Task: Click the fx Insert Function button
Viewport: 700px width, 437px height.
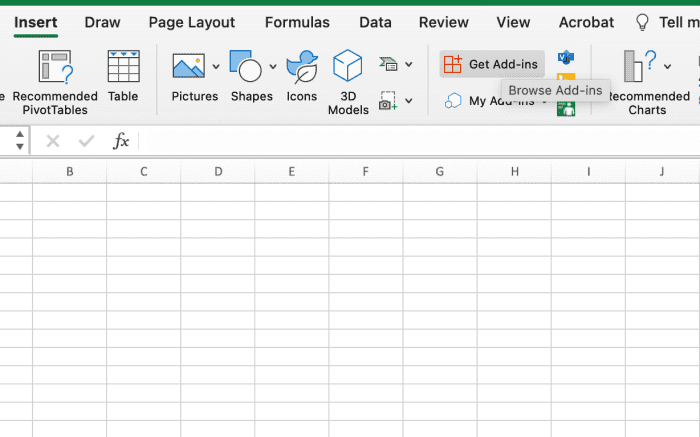Action: (x=121, y=141)
